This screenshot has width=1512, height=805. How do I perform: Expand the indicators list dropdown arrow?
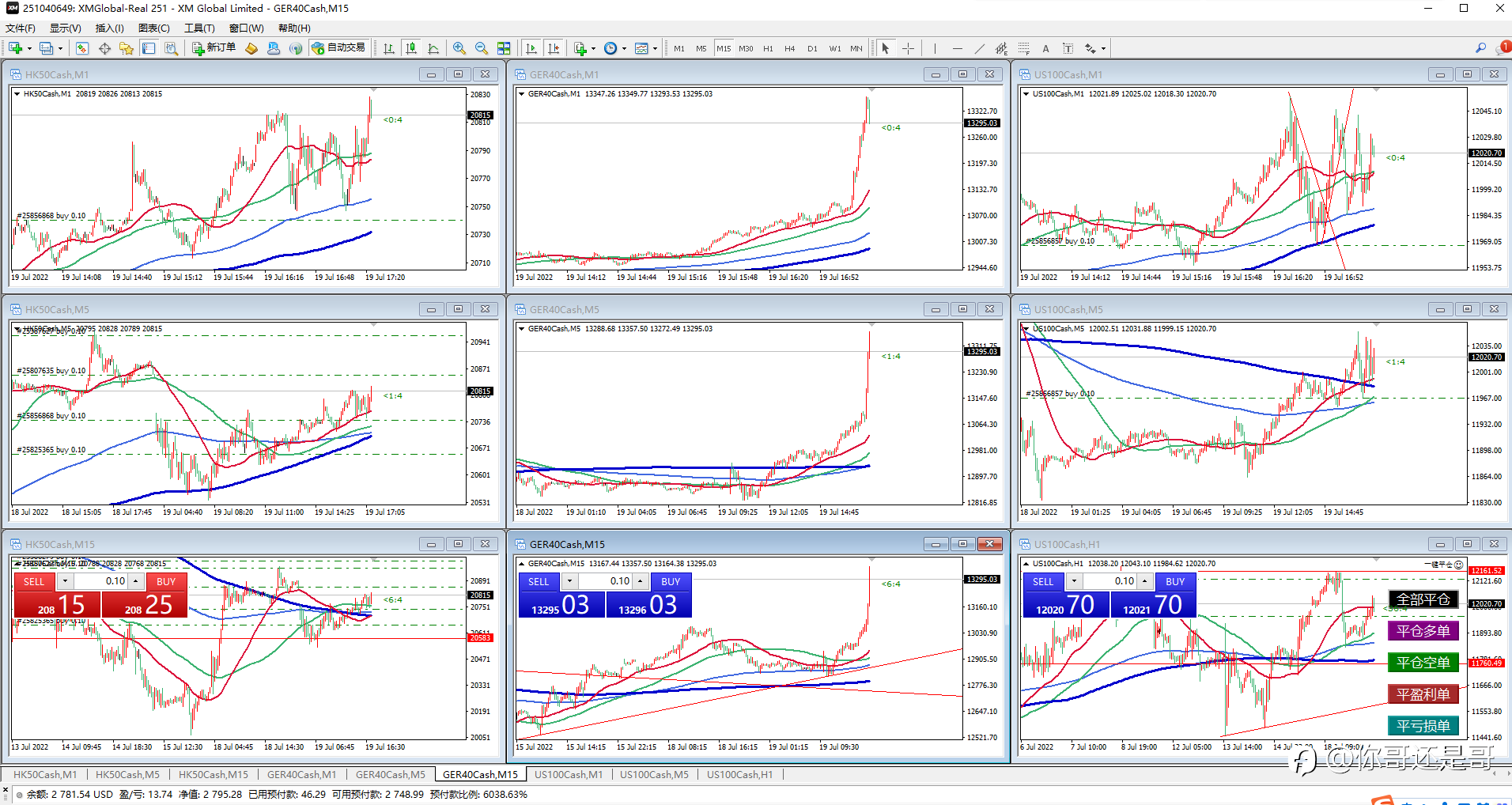point(593,48)
